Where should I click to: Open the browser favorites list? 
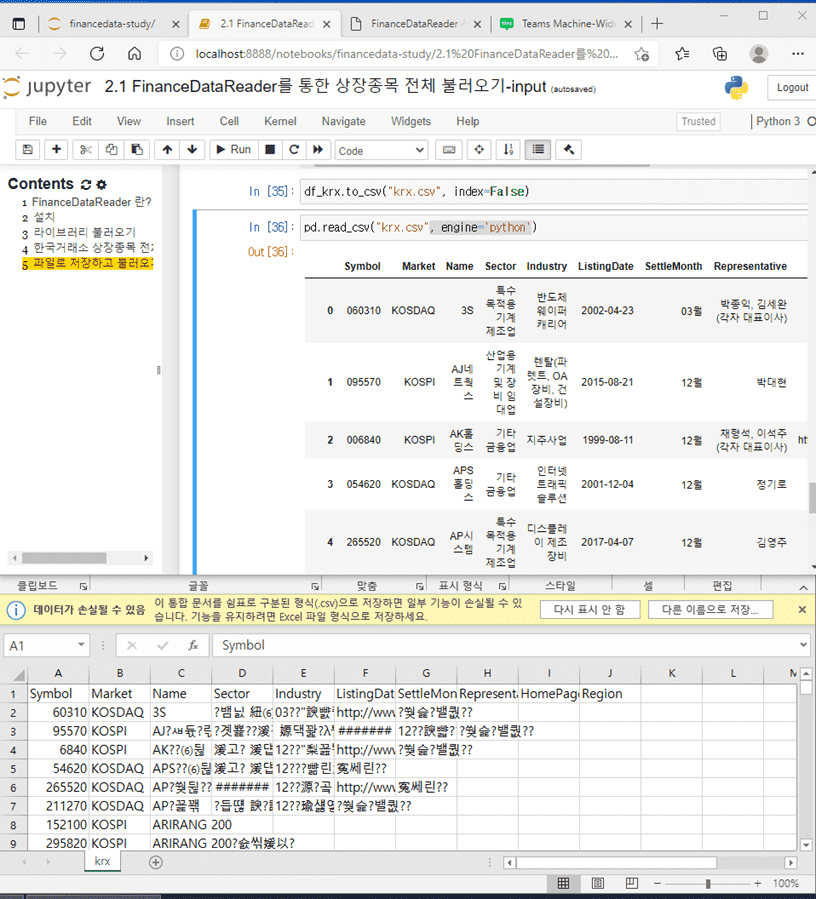[682, 54]
